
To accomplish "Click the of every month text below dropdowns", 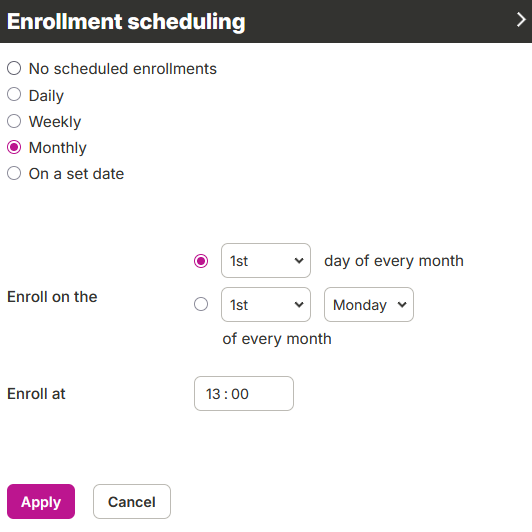I will tap(277, 339).
